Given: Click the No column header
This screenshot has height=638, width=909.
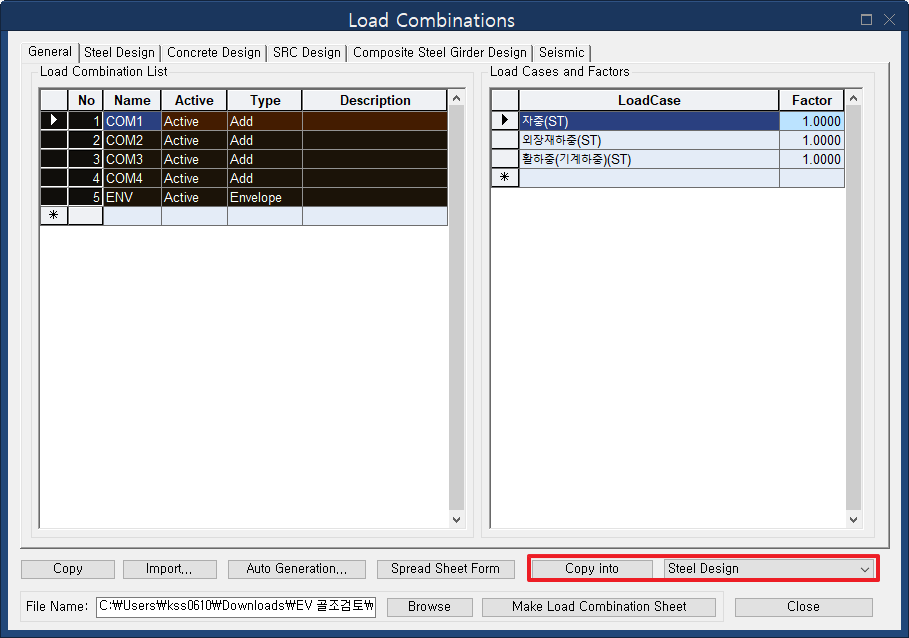Looking at the screenshot, I should pos(86,100).
